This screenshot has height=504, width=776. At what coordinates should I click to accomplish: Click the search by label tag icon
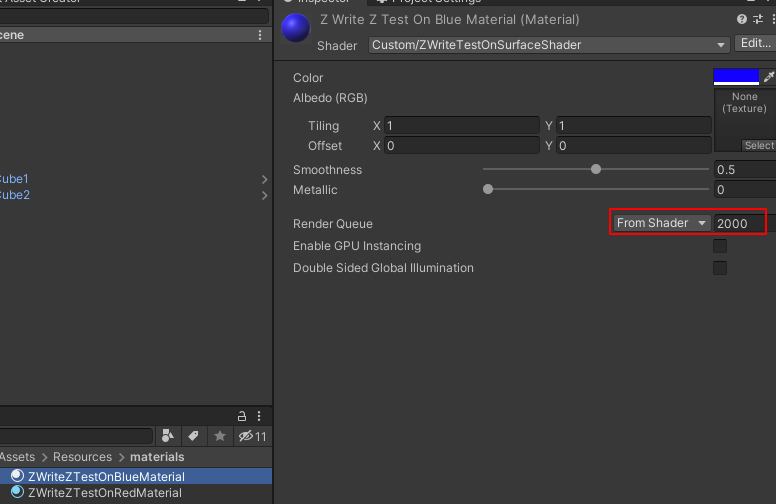pos(194,436)
